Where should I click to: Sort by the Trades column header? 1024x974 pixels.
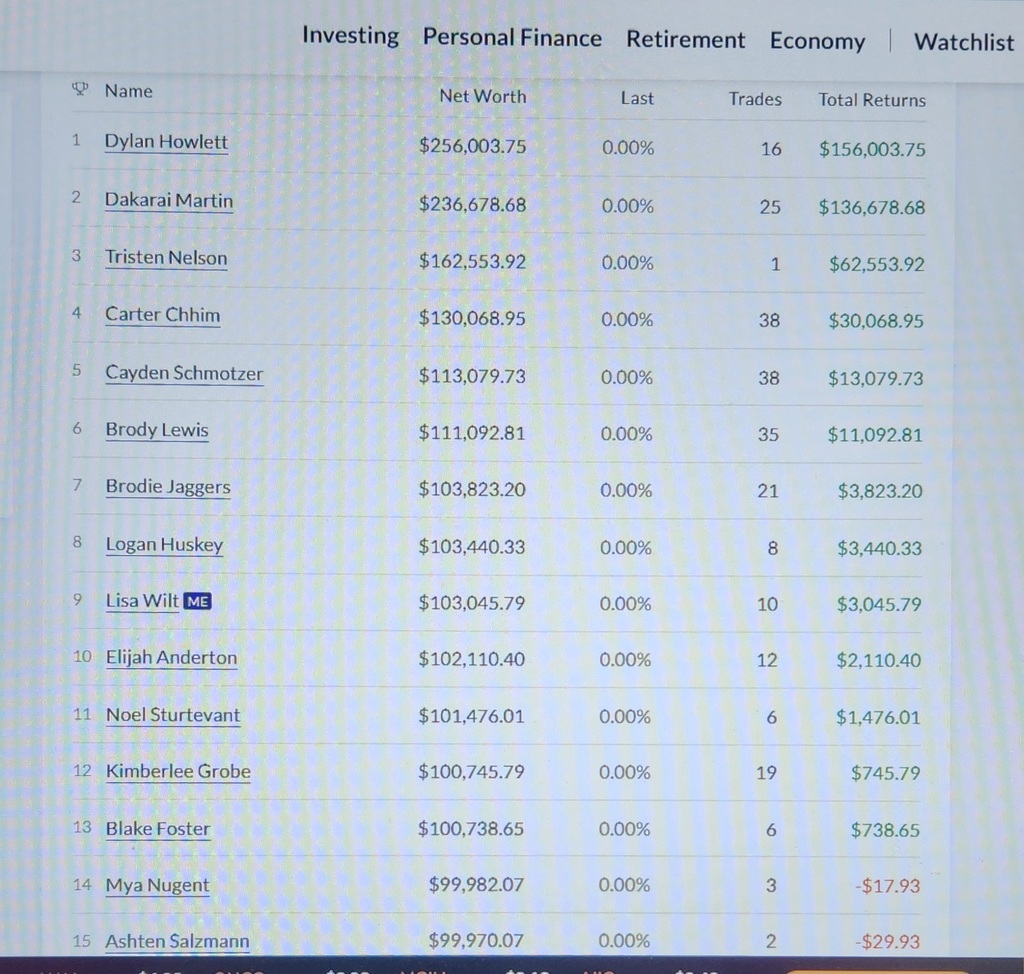[x=754, y=98]
